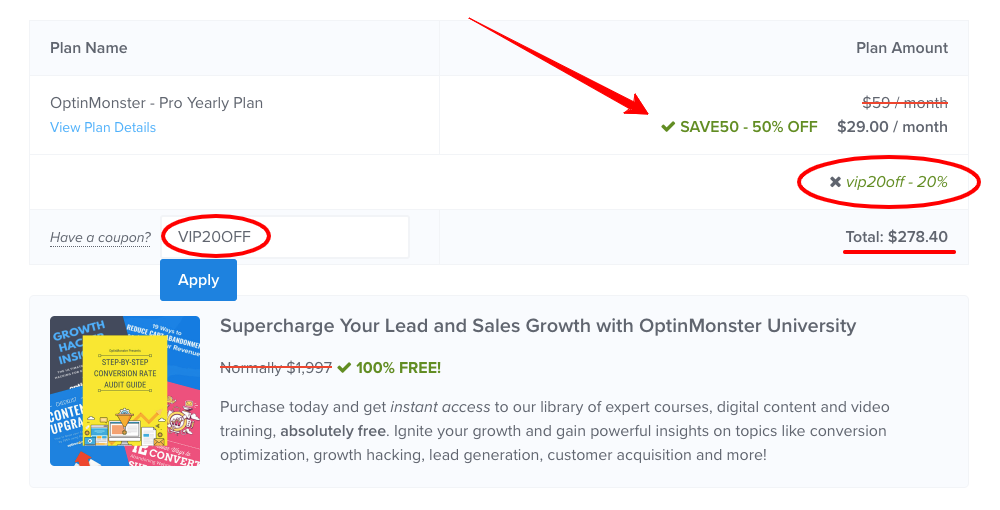Viewport: 1000px width, 510px height.
Task: Click the green checkmark beside SAVE50
Action: click(668, 127)
